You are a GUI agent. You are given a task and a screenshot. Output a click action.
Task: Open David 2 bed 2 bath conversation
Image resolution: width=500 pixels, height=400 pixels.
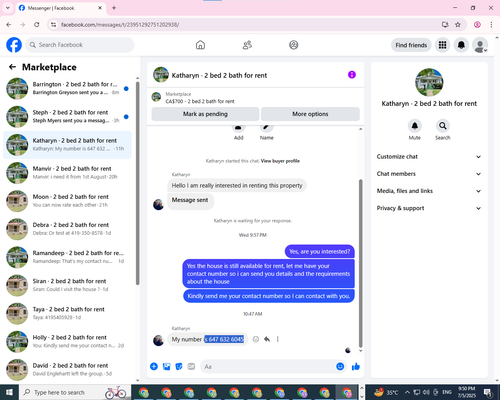tap(68, 369)
